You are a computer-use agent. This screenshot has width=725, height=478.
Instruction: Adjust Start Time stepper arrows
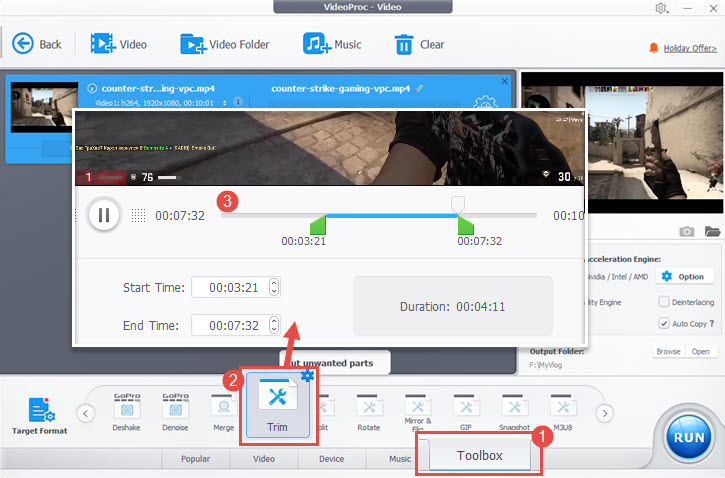point(274,288)
